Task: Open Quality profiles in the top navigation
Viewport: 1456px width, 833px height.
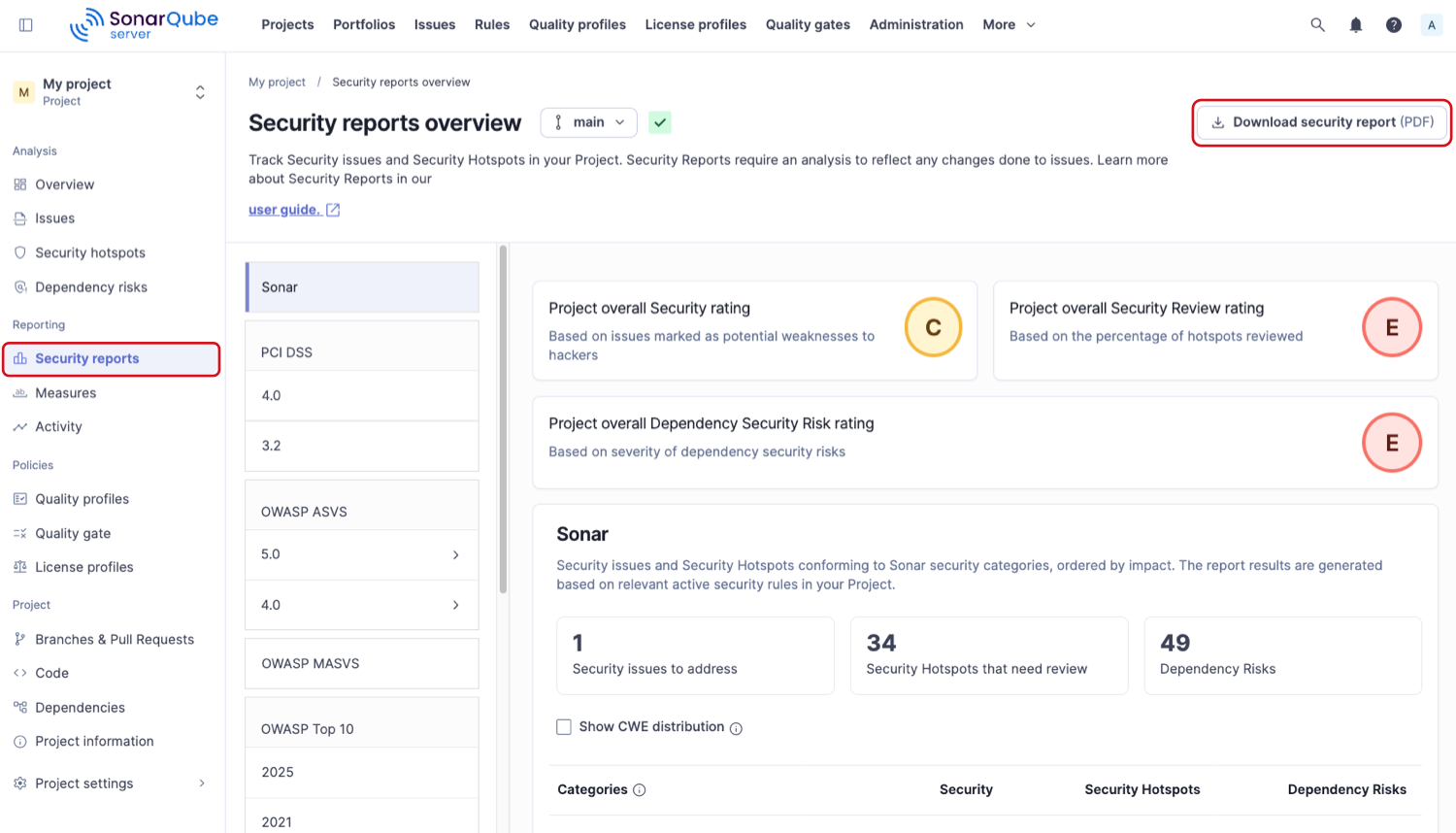Action: (578, 25)
